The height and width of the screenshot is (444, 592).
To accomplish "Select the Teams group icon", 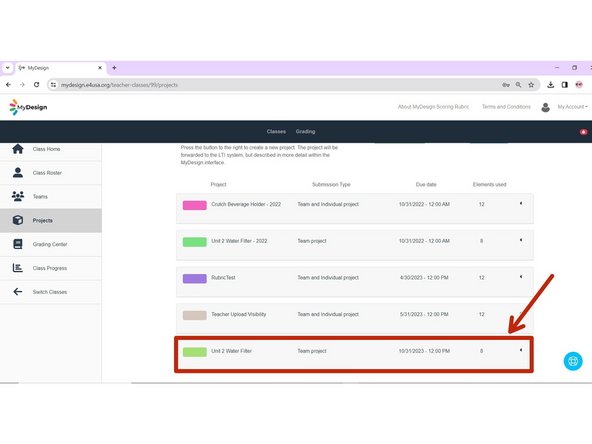I will point(17,196).
